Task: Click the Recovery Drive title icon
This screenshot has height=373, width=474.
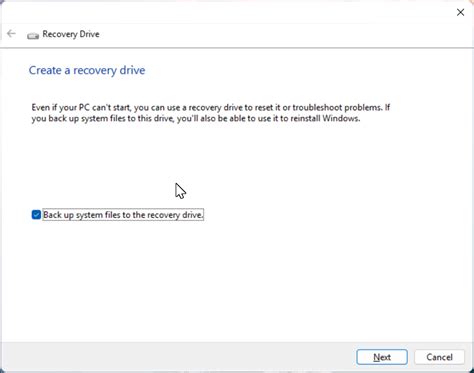Action: (x=33, y=35)
